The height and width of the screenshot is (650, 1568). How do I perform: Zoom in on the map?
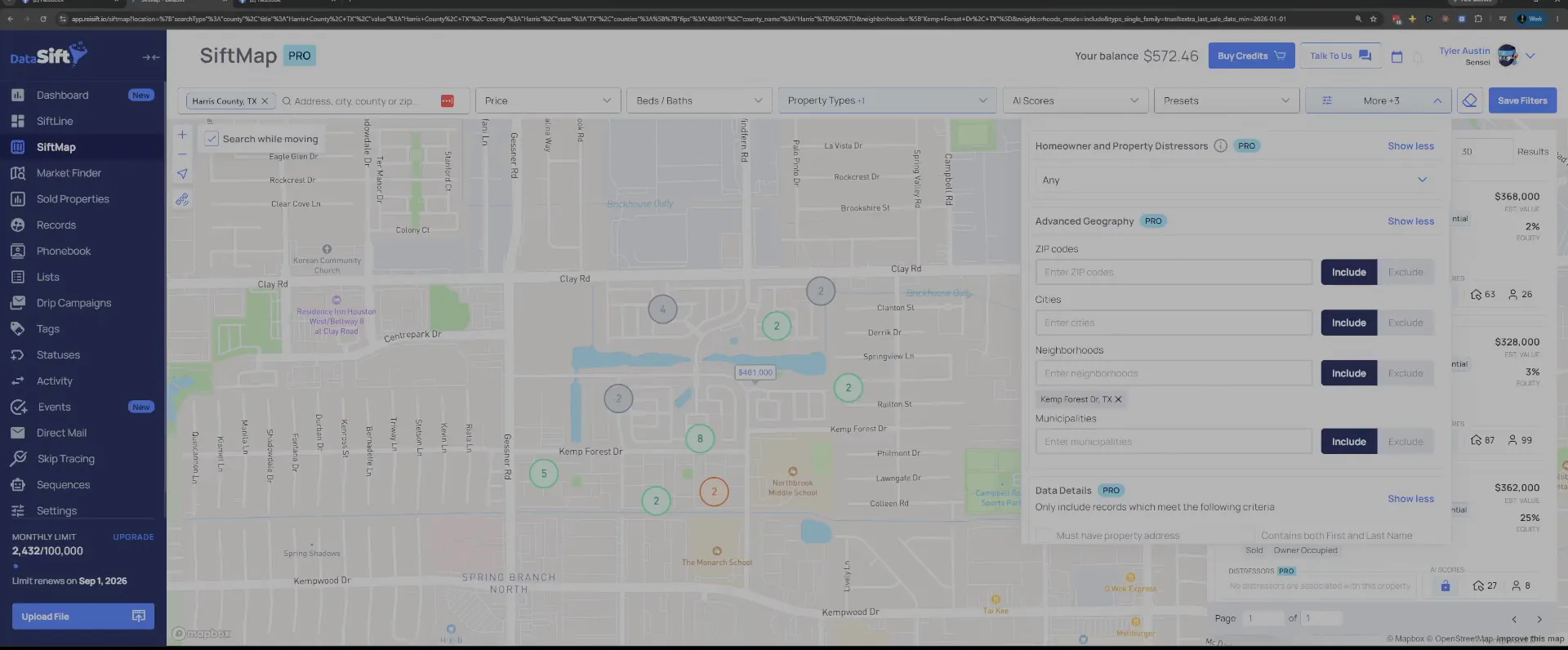tap(182, 135)
